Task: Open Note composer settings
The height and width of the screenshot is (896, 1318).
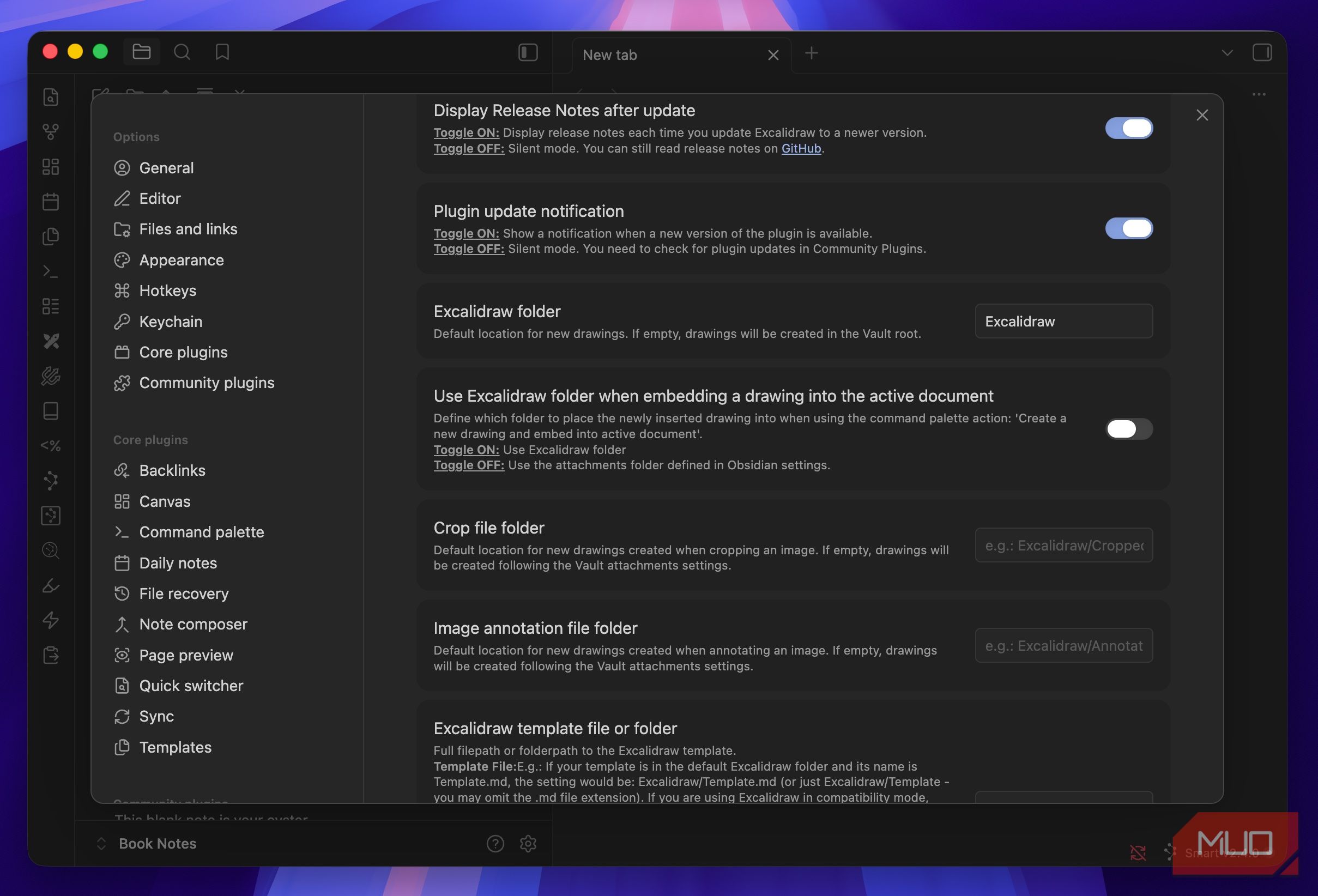Action: click(194, 625)
